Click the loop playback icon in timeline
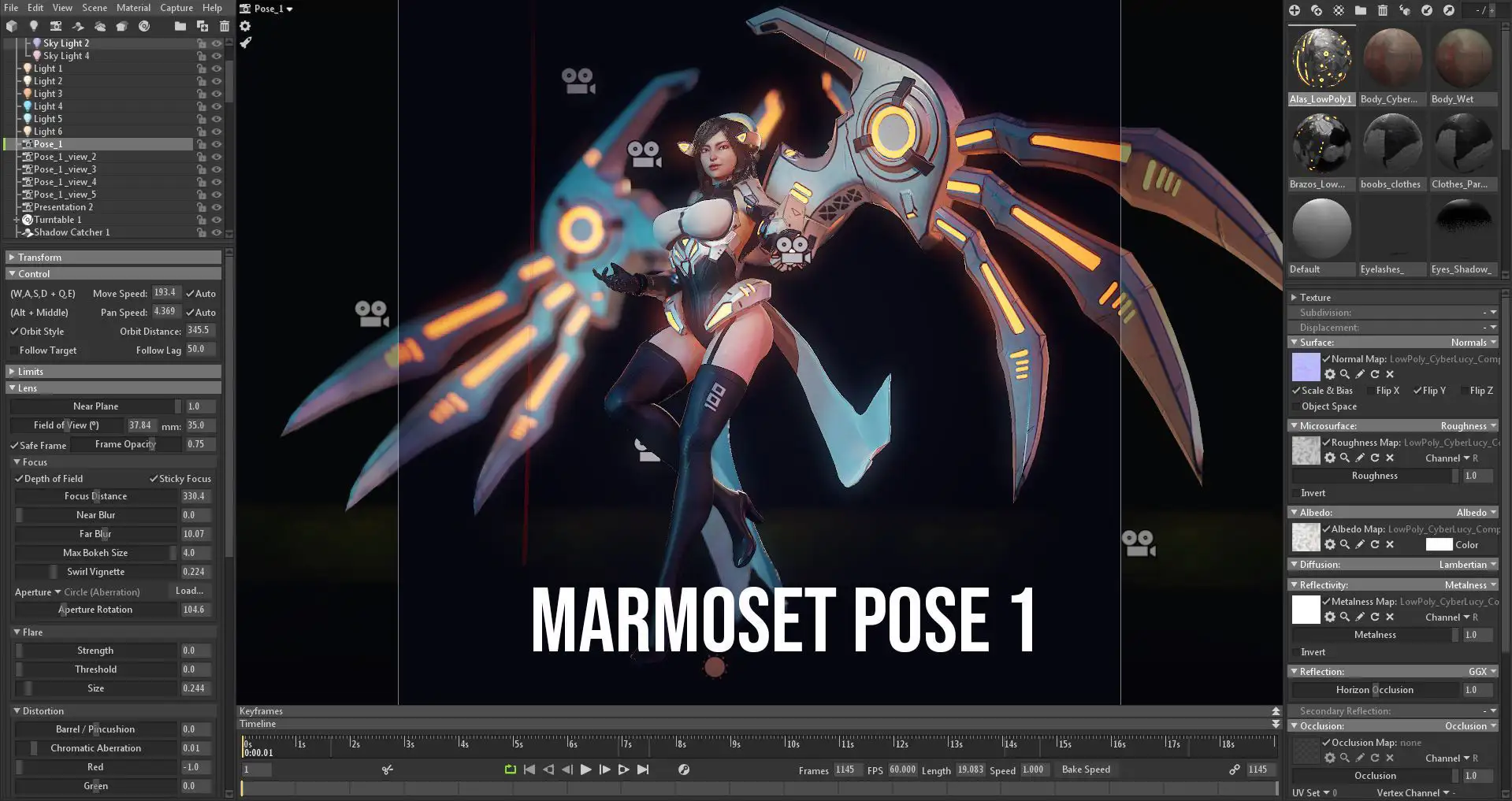This screenshot has width=1512, height=801. [x=510, y=769]
